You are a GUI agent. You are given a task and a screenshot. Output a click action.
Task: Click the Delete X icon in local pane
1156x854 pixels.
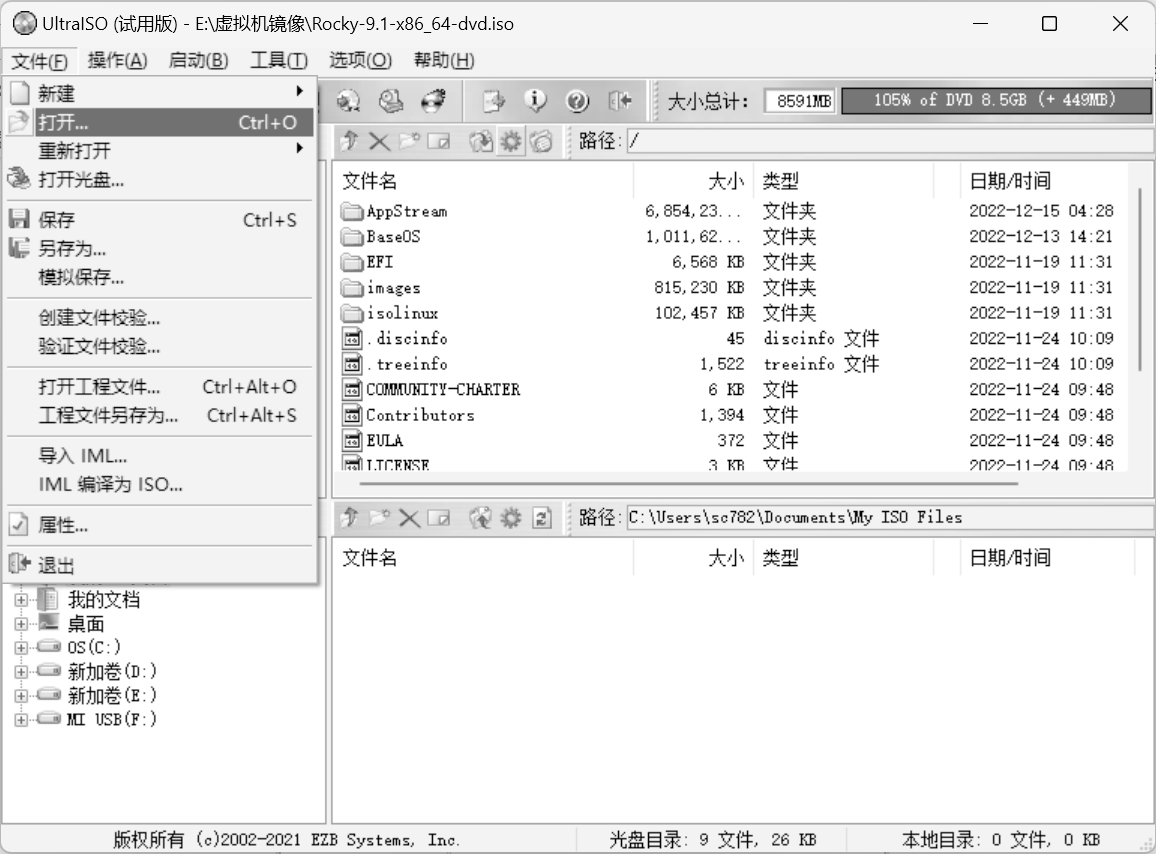coord(409,518)
